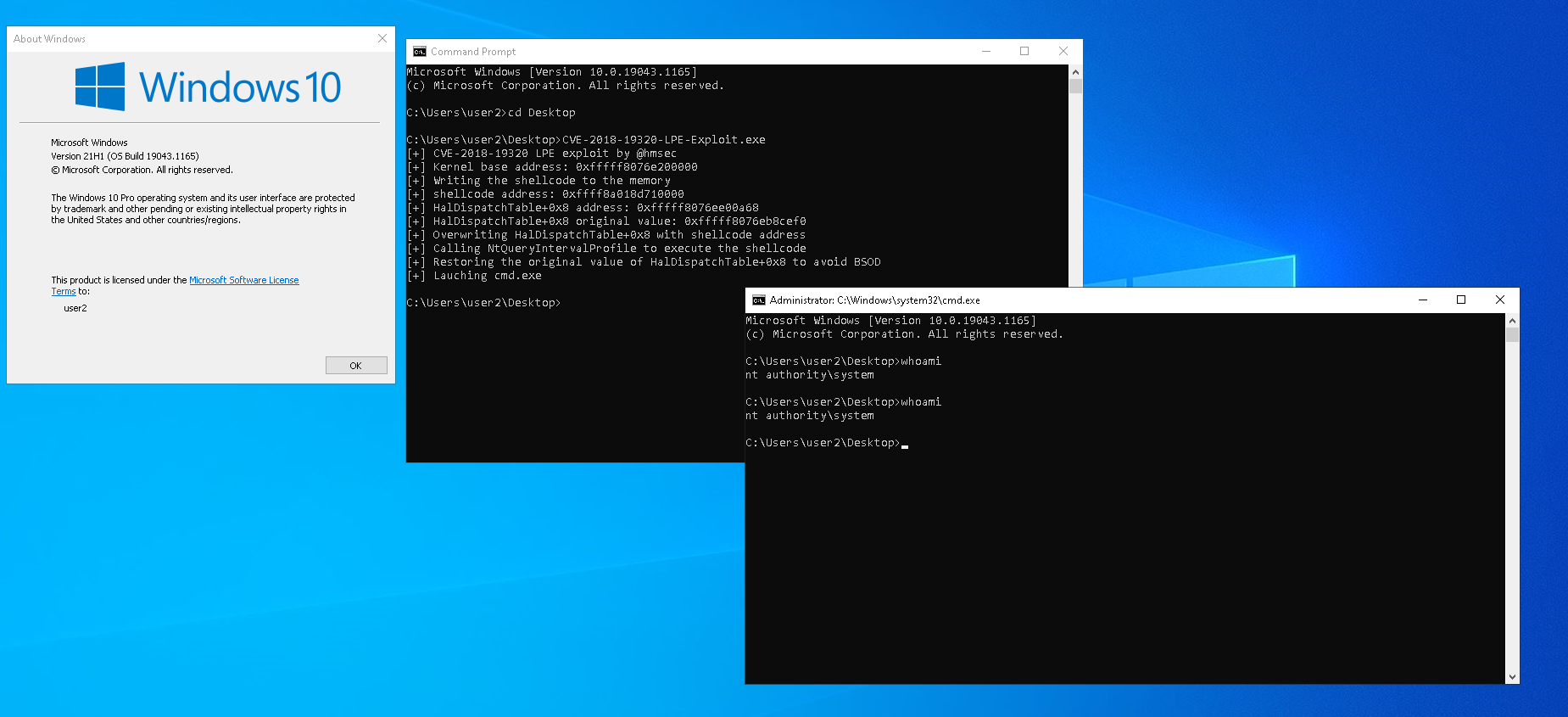Close the Command Prompt window
The image size is (1568, 717).
tap(1063, 51)
